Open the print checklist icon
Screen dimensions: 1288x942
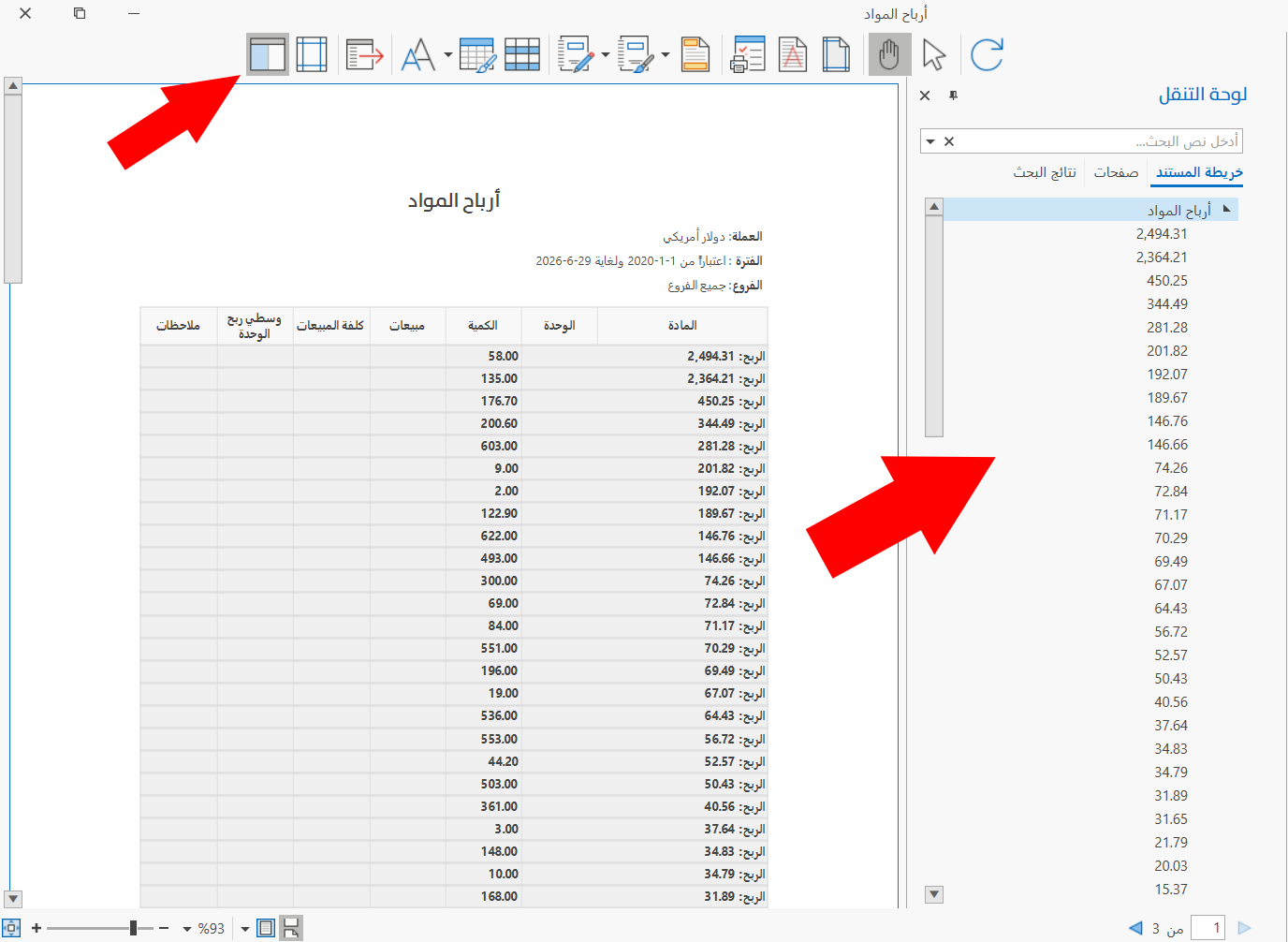pos(748,54)
